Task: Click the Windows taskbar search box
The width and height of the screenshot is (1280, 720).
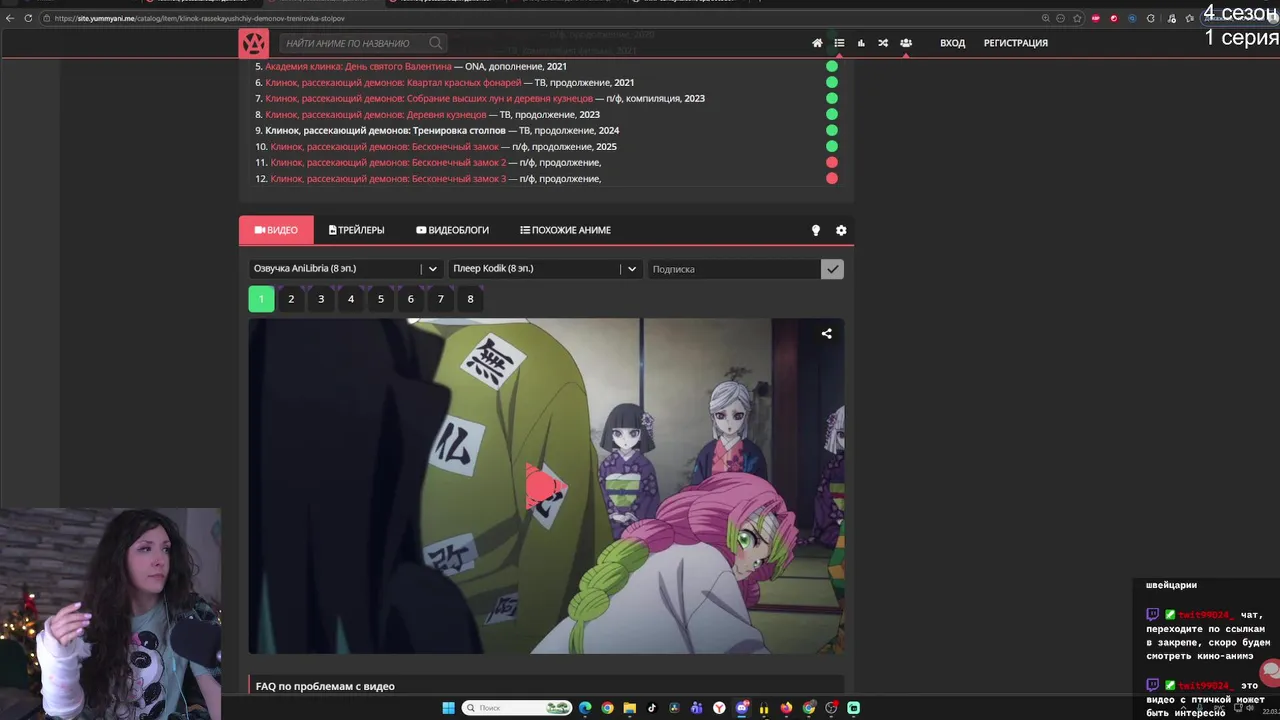Action: click(517, 708)
